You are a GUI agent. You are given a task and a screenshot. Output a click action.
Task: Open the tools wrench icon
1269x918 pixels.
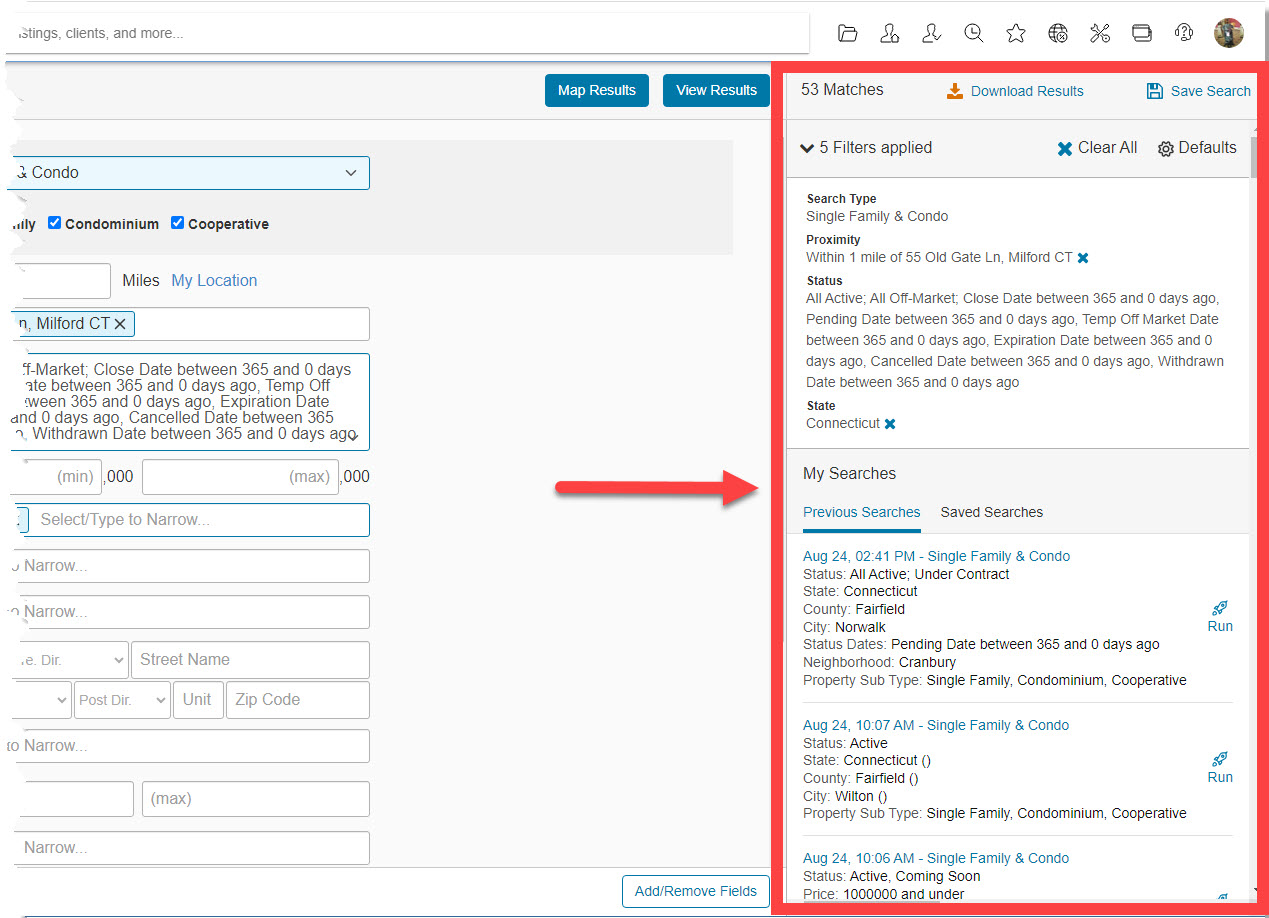(1100, 33)
